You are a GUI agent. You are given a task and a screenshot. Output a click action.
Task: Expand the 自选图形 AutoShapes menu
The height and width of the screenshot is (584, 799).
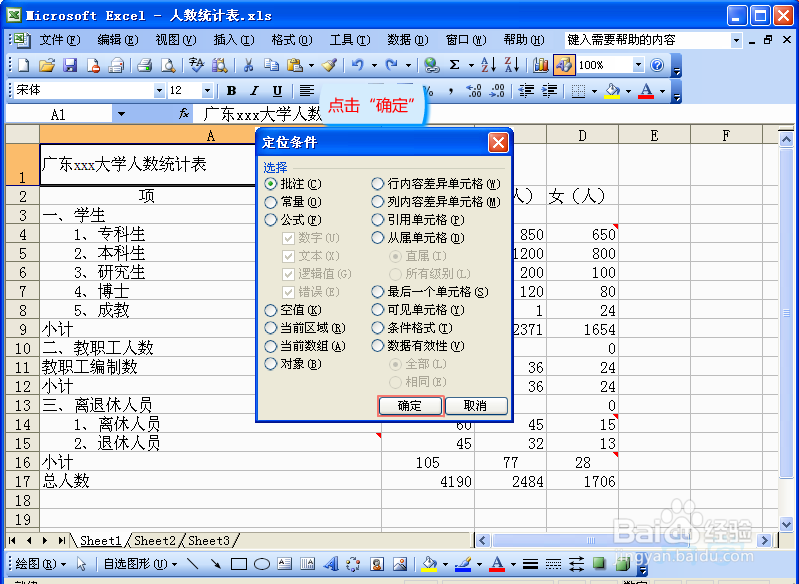click(x=140, y=564)
